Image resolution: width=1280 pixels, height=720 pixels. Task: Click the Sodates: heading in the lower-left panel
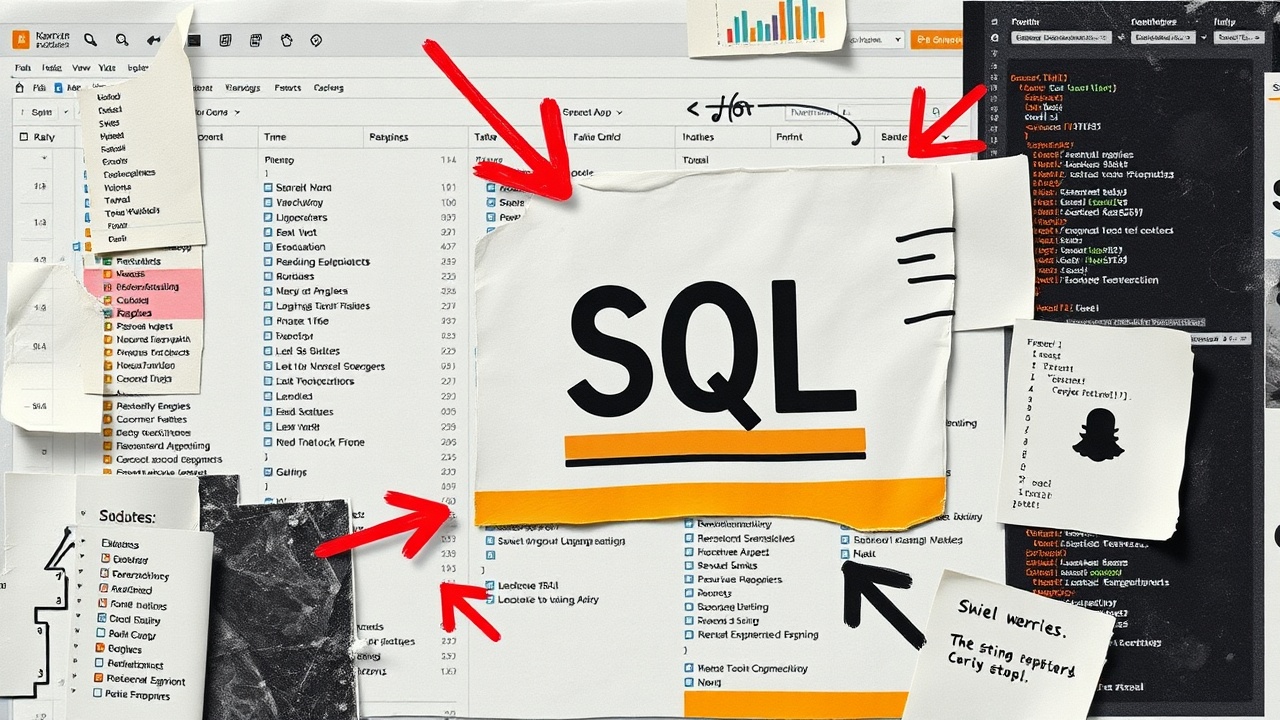127,517
